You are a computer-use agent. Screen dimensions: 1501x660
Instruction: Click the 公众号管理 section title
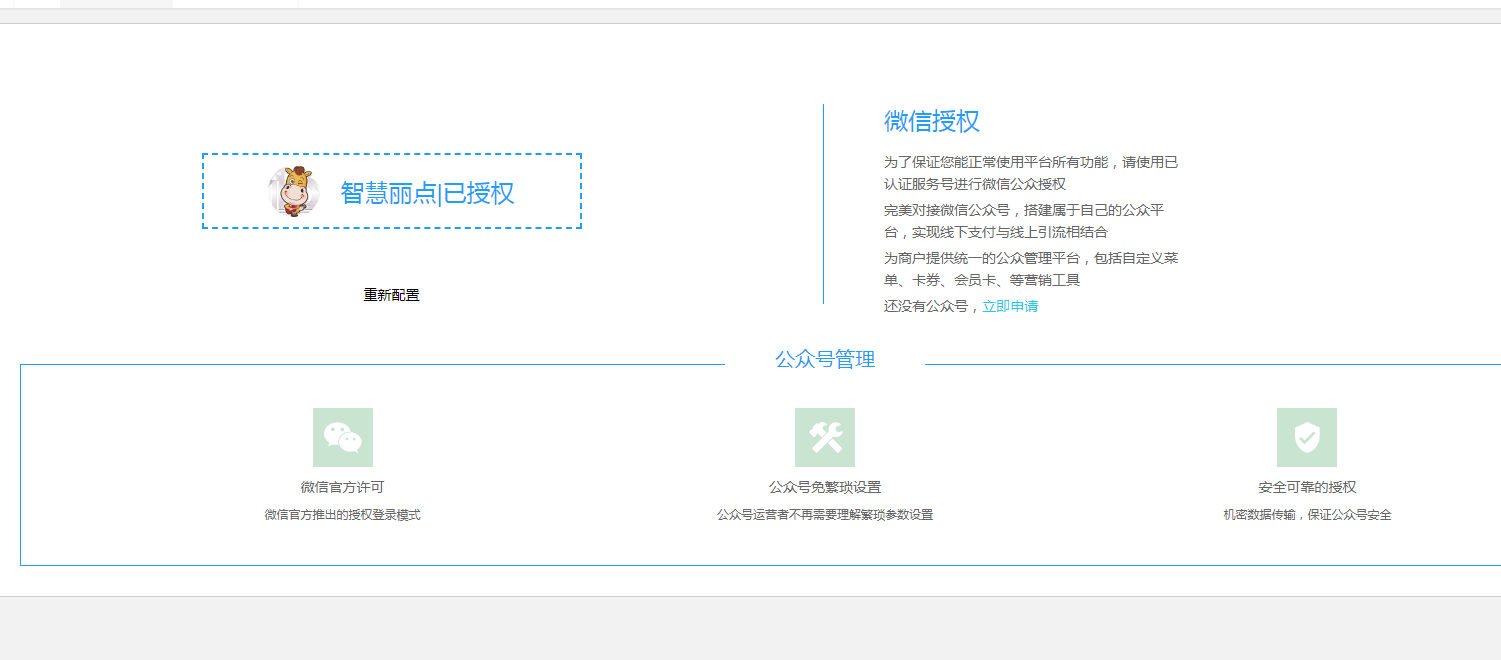point(825,360)
